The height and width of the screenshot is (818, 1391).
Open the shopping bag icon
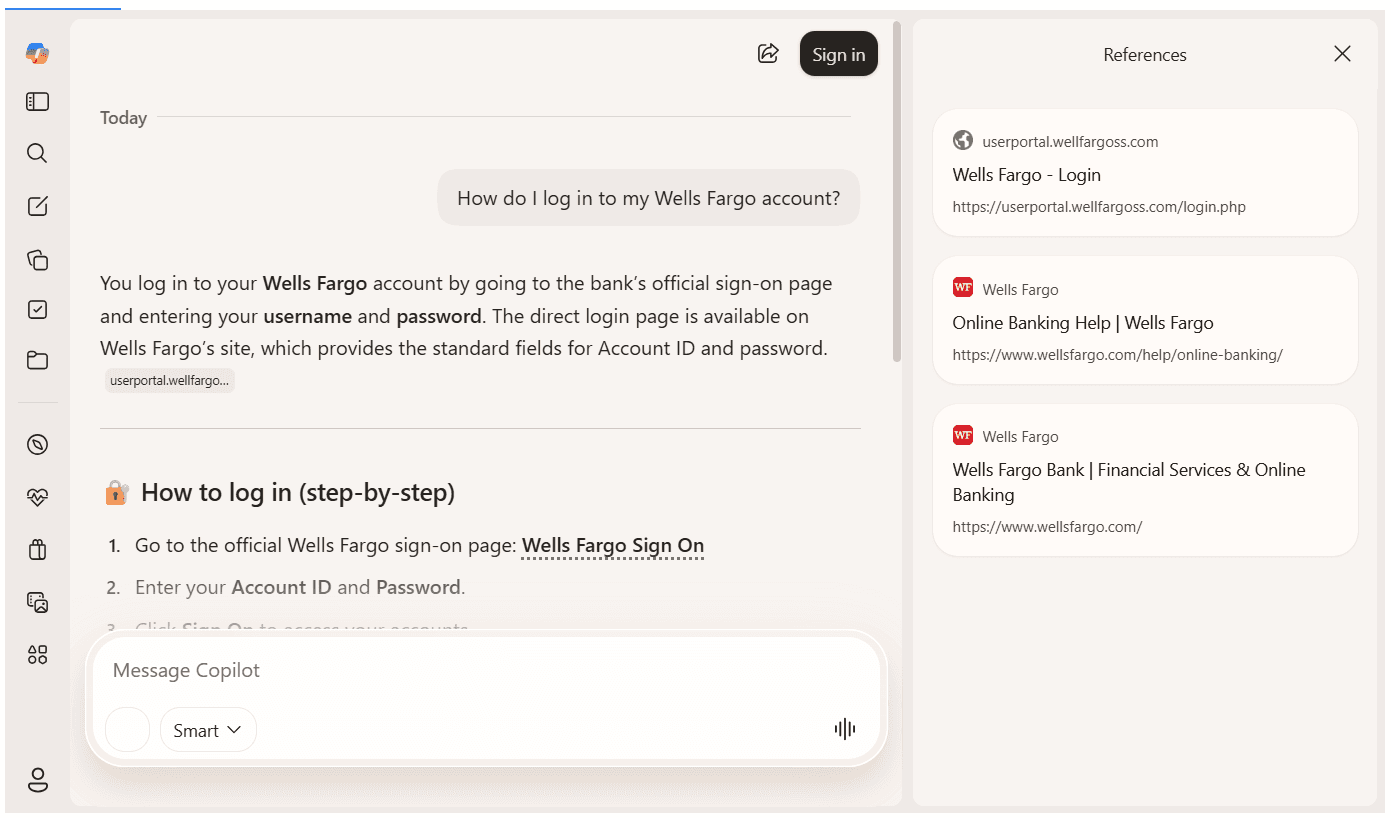click(x=37, y=549)
